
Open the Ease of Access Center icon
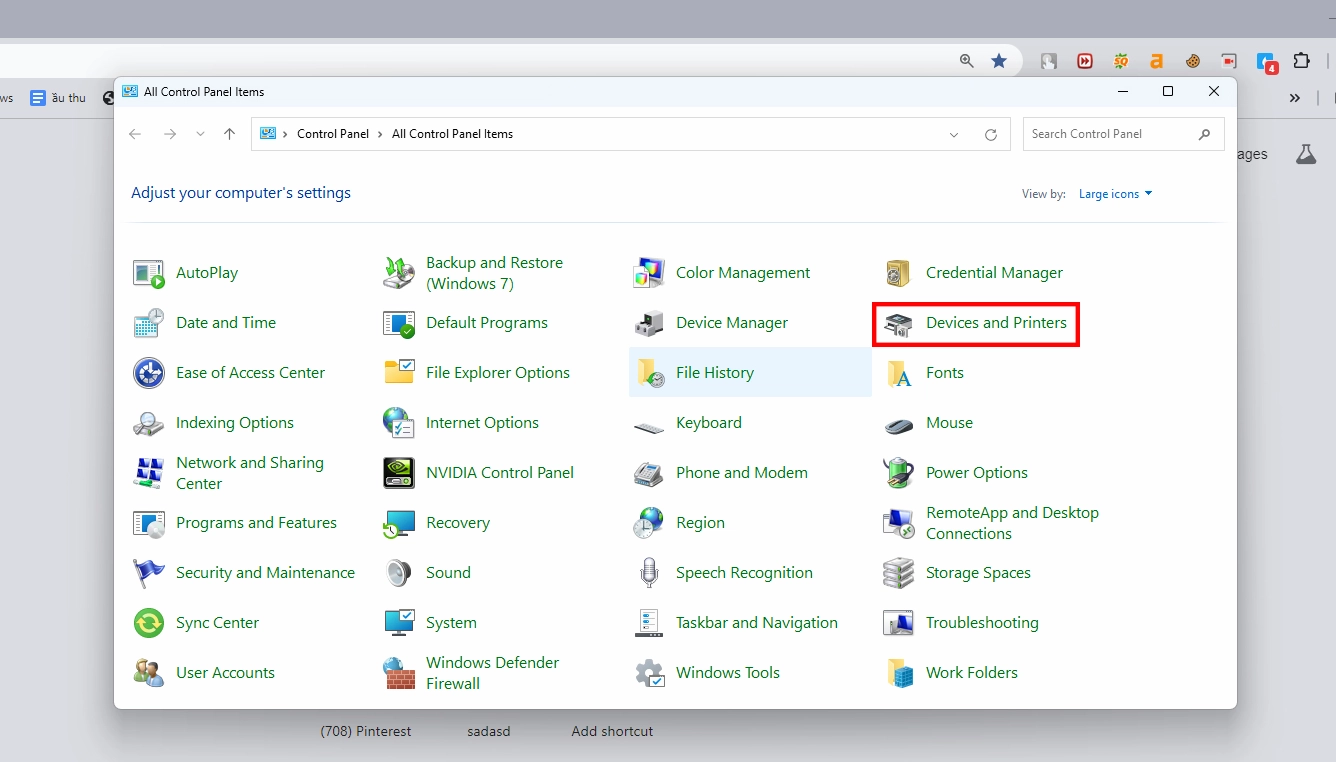149,373
